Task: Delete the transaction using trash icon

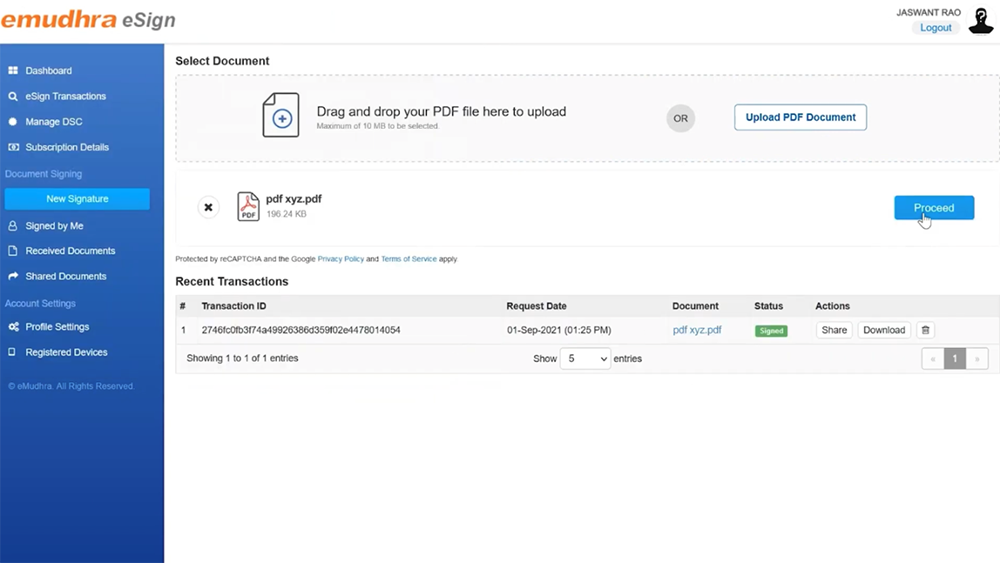Action: (925, 330)
